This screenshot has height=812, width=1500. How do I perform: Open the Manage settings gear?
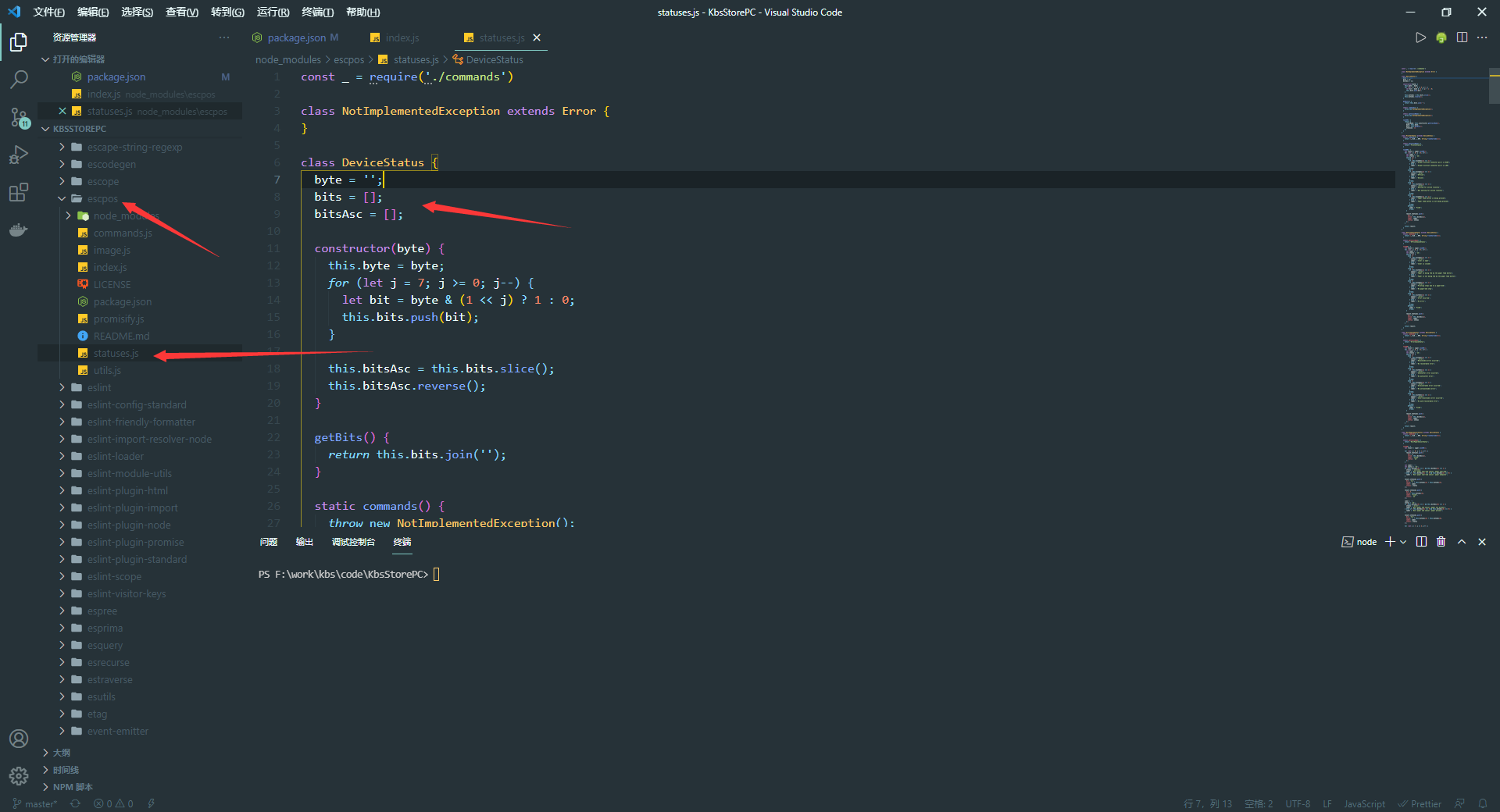click(x=19, y=776)
